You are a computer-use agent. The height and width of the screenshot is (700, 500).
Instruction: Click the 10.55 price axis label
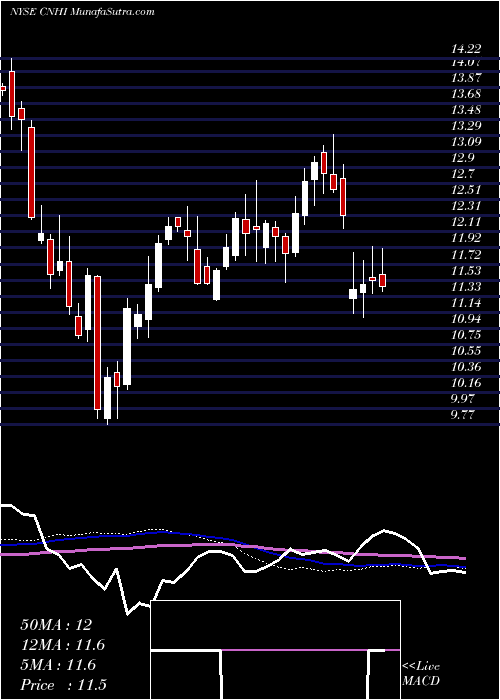point(466,351)
